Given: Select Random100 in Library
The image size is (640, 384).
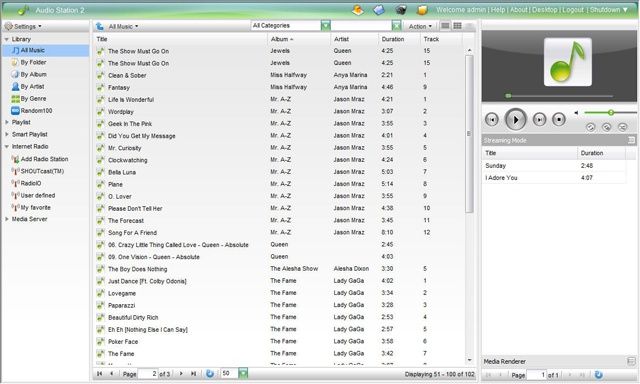Looking at the screenshot, I should coord(36,111).
